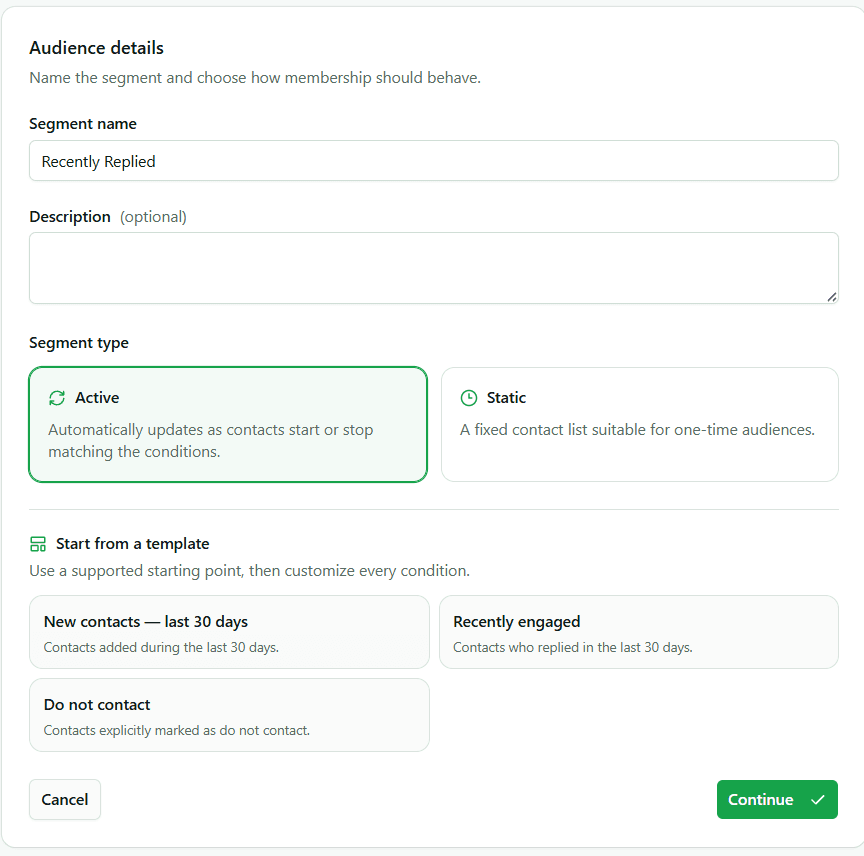Viewport: 864px width, 856px height.
Task: Click 'Automatically updates as contacts' description
Action: point(210,440)
